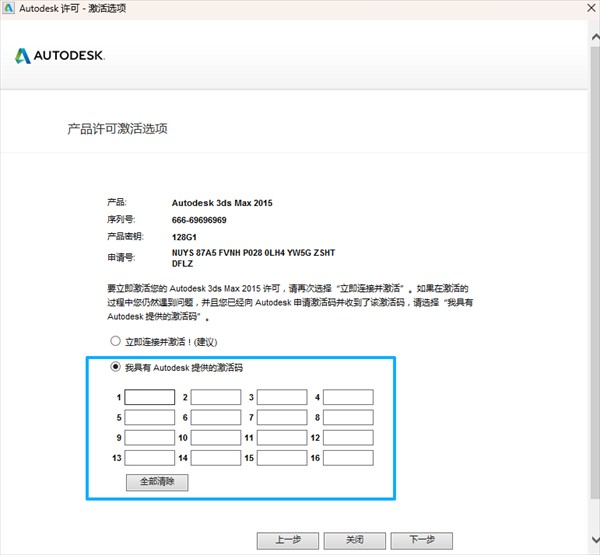
Task: Click activation code box number 10
Action: pos(216,438)
